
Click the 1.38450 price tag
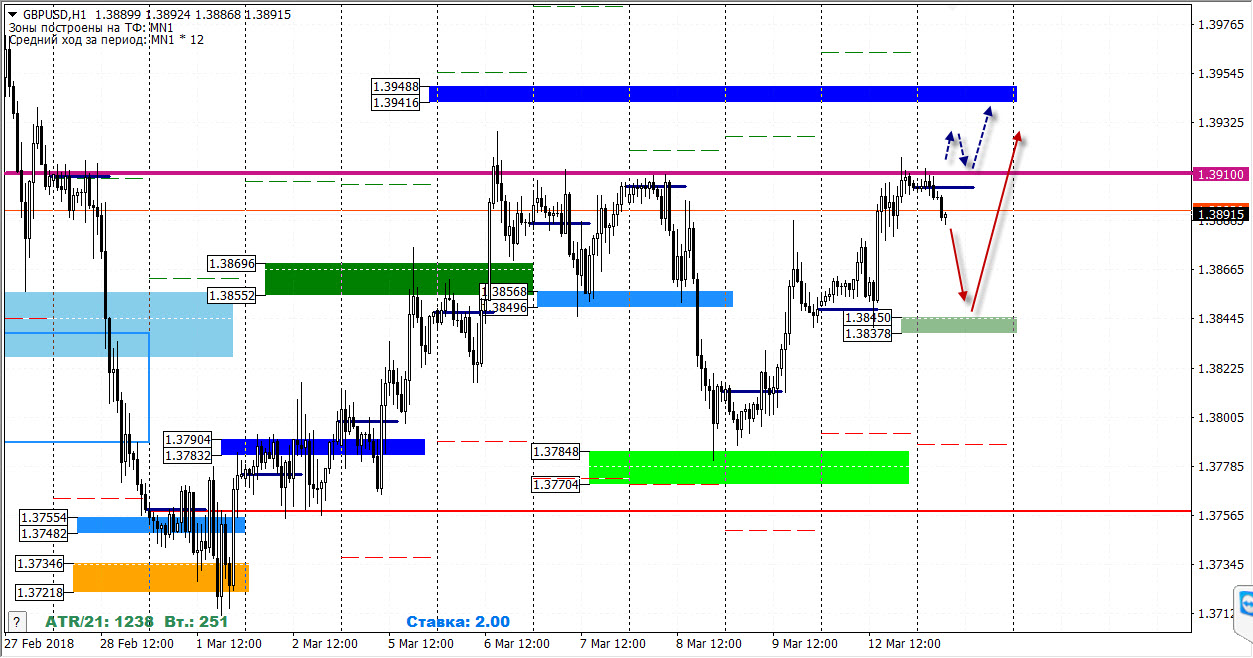[x=868, y=317]
